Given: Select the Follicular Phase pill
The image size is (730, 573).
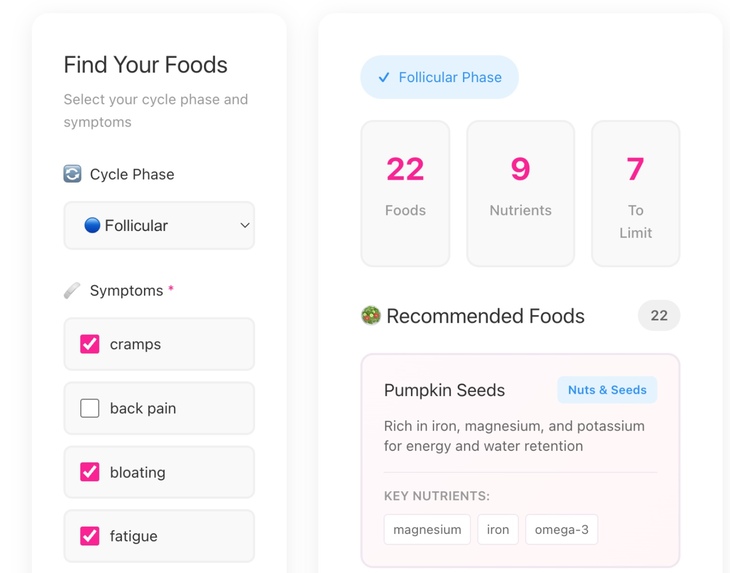Looking at the screenshot, I should 439,77.
